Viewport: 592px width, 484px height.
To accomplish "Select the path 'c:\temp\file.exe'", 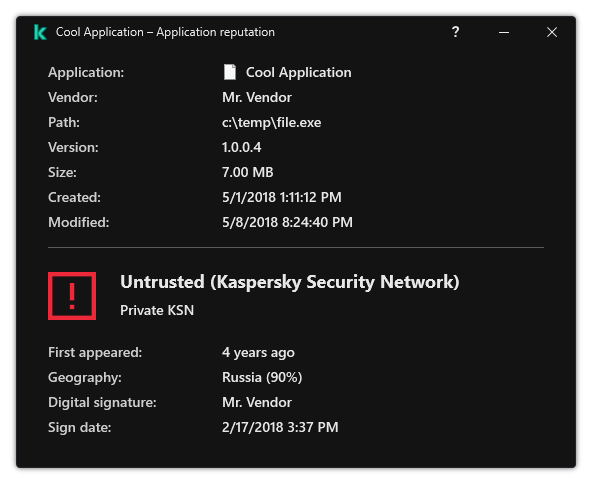I will tap(271, 122).
